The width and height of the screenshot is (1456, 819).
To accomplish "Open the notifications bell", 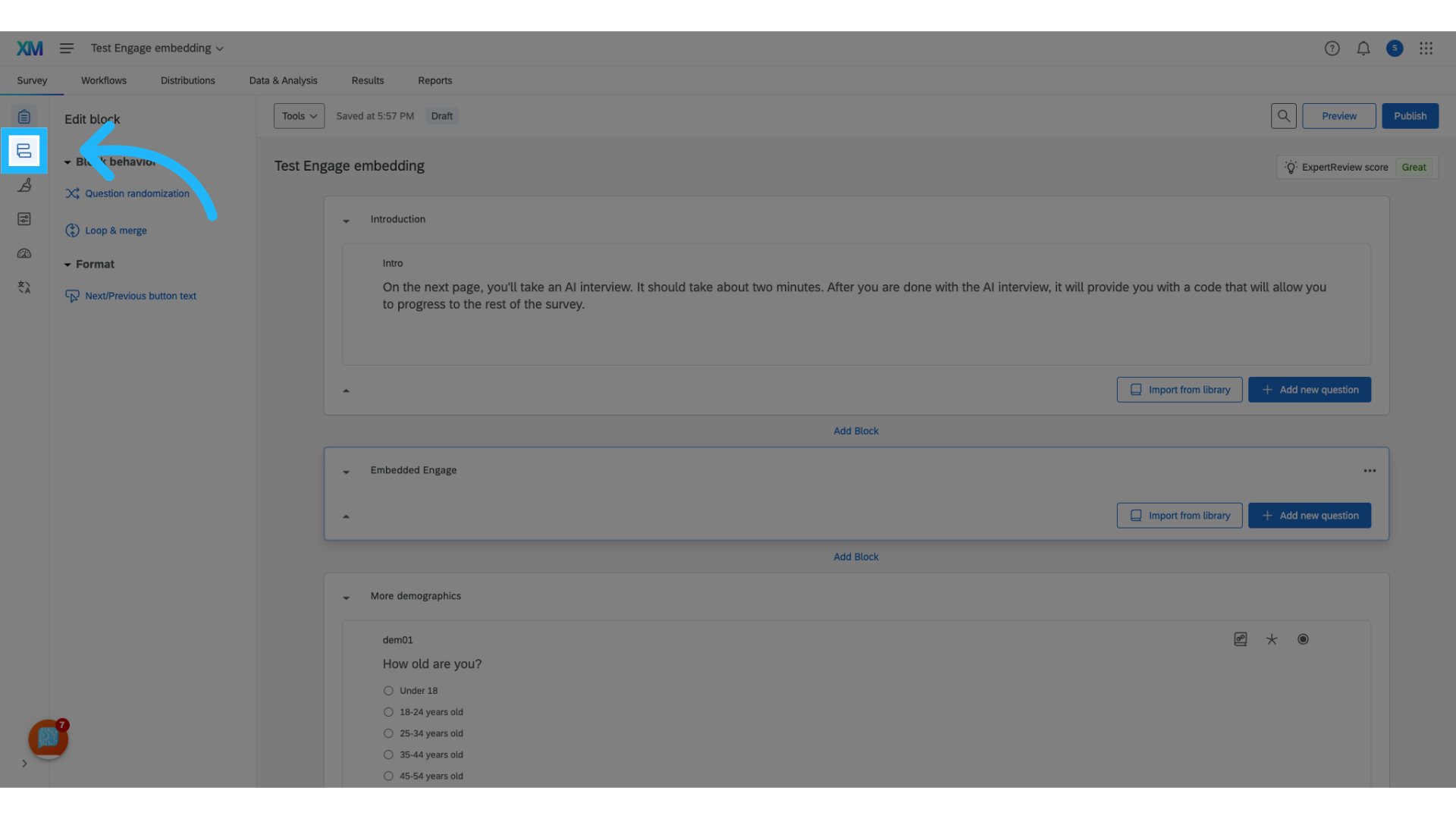I will coord(1363,49).
